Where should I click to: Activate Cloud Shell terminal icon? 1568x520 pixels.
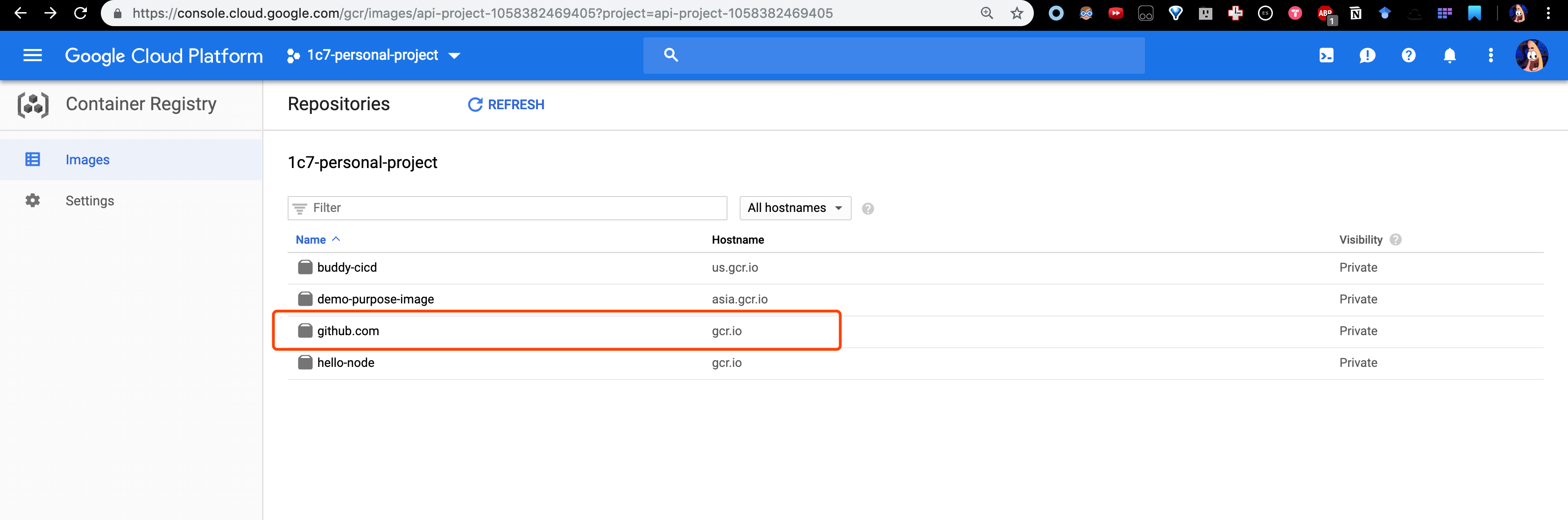coord(1326,56)
